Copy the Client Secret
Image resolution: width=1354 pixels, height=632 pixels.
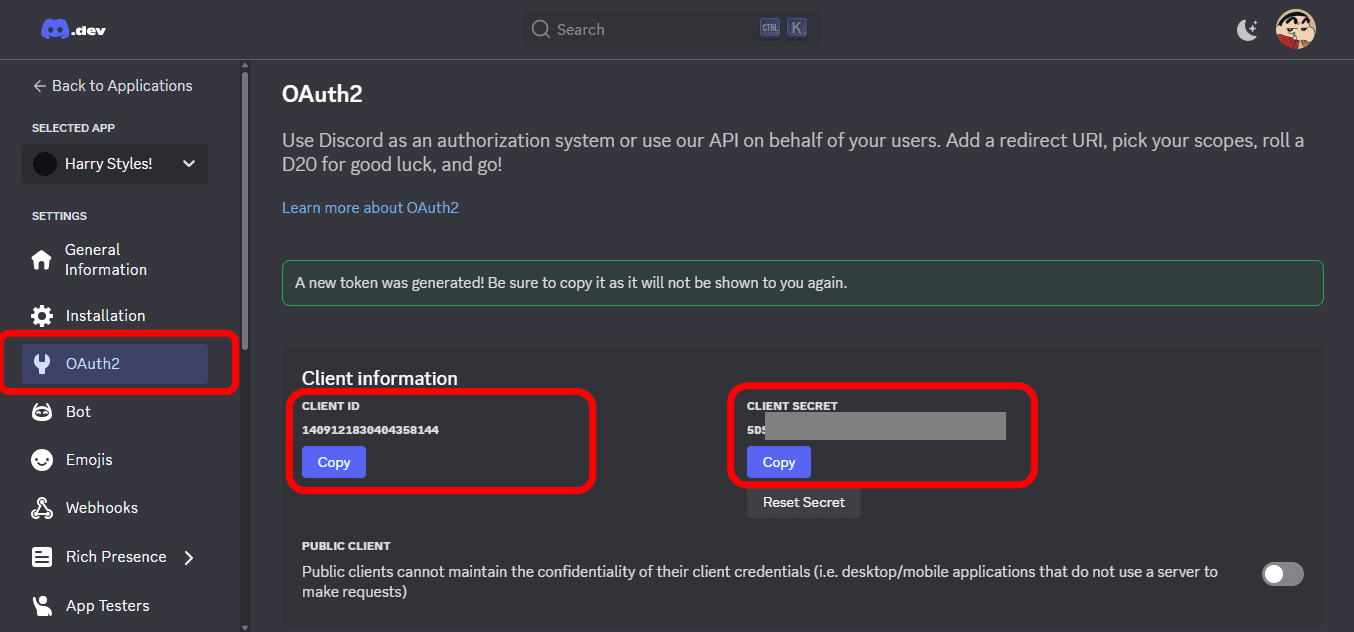click(x=778, y=462)
